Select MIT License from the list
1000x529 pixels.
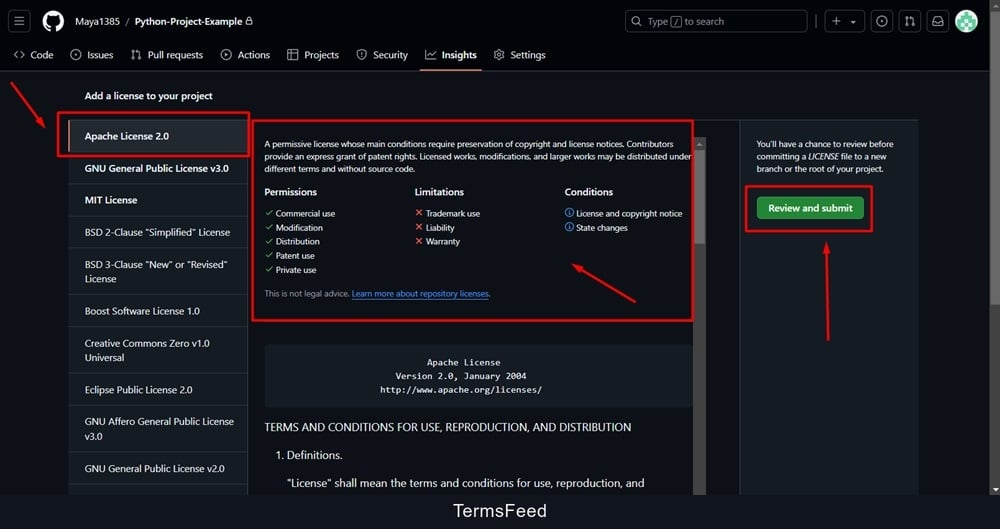(x=111, y=200)
